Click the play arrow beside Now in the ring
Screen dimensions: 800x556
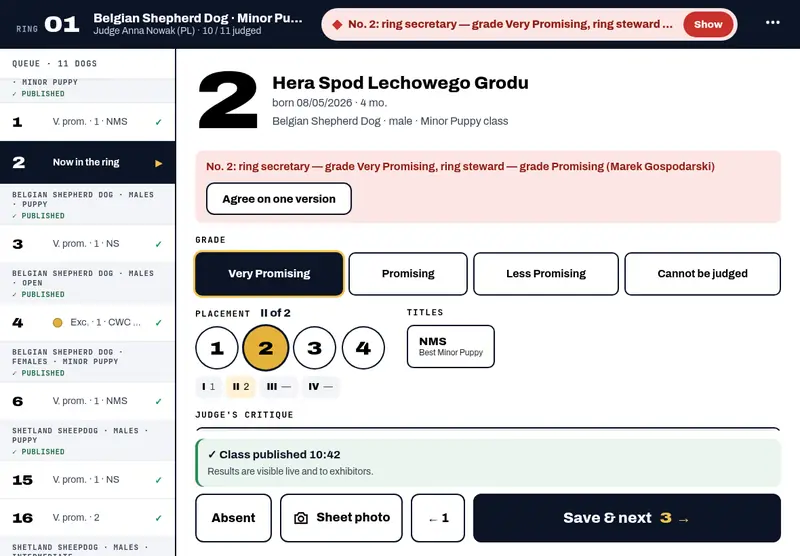(x=159, y=163)
